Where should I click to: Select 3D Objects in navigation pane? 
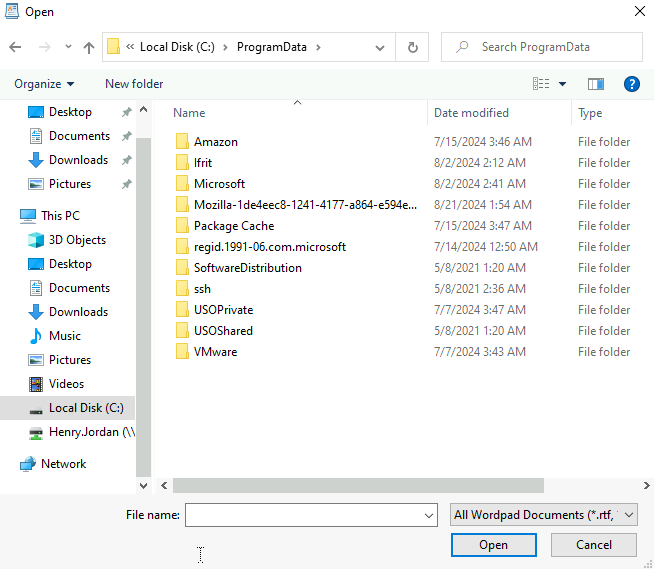[x=77, y=240]
